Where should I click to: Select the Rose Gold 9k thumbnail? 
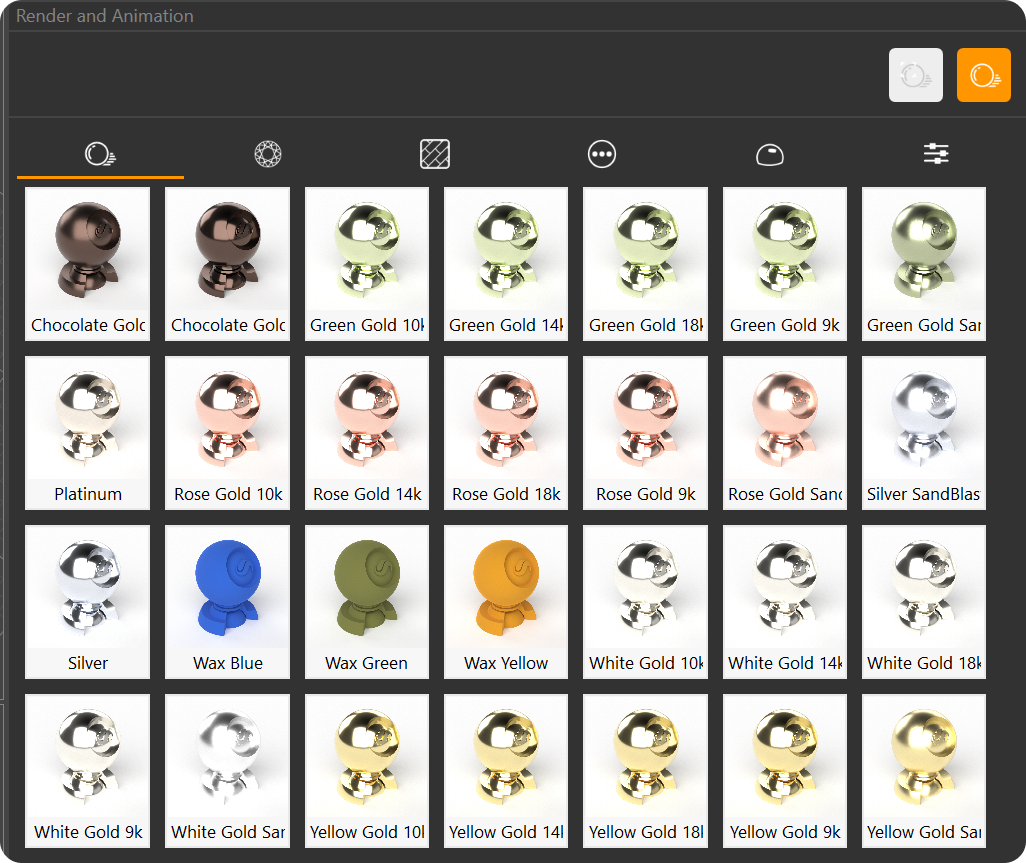point(645,432)
